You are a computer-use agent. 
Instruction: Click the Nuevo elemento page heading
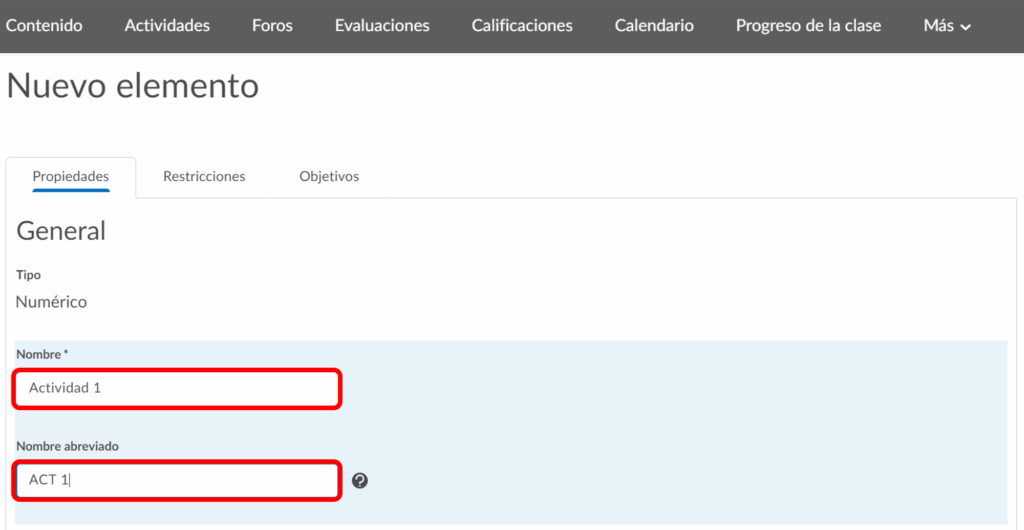pyautogui.click(x=132, y=86)
